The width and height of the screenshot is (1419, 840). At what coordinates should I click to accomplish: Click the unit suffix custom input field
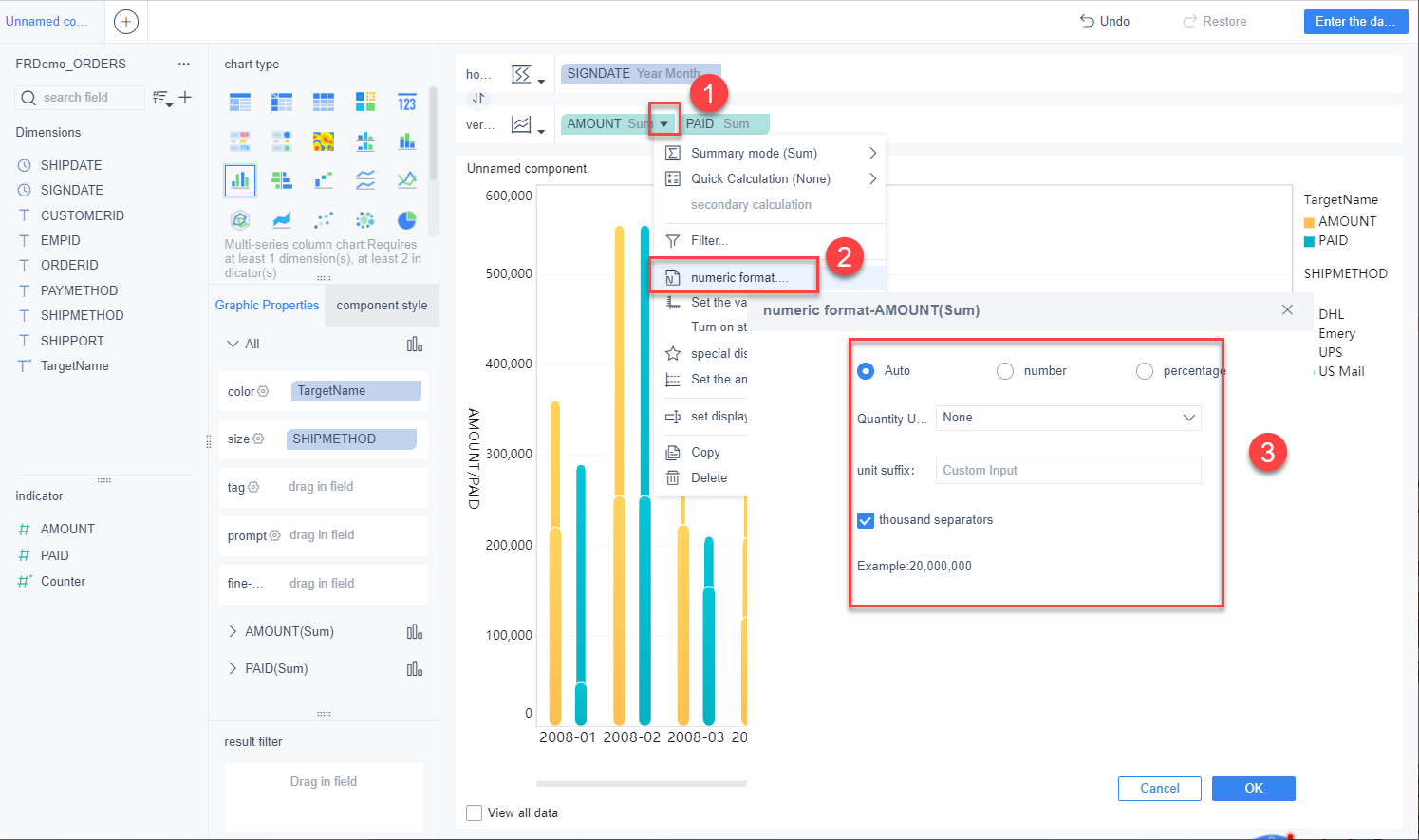[x=1069, y=471]
